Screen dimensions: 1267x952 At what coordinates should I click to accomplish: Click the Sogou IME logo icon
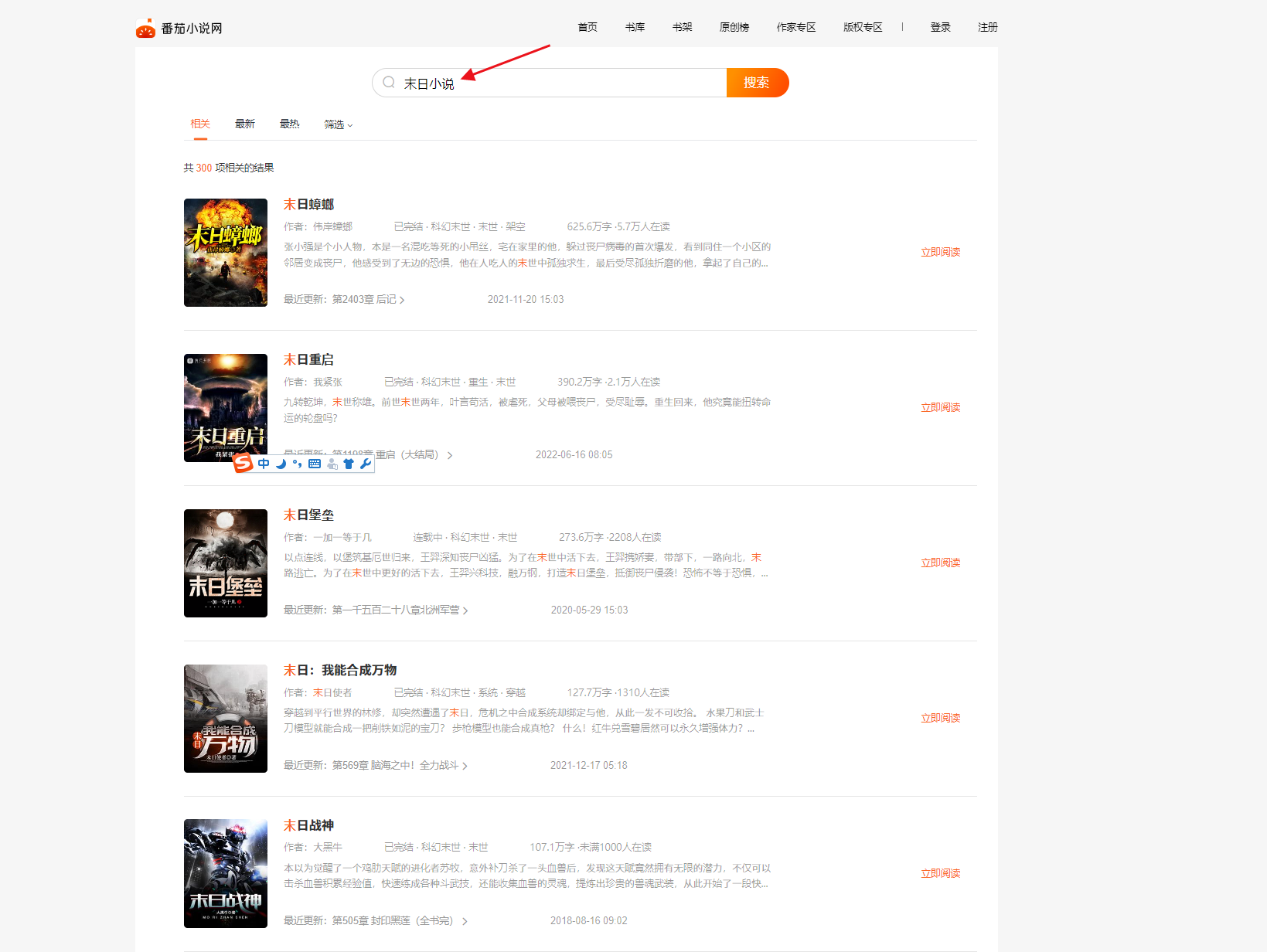point(244,463)
